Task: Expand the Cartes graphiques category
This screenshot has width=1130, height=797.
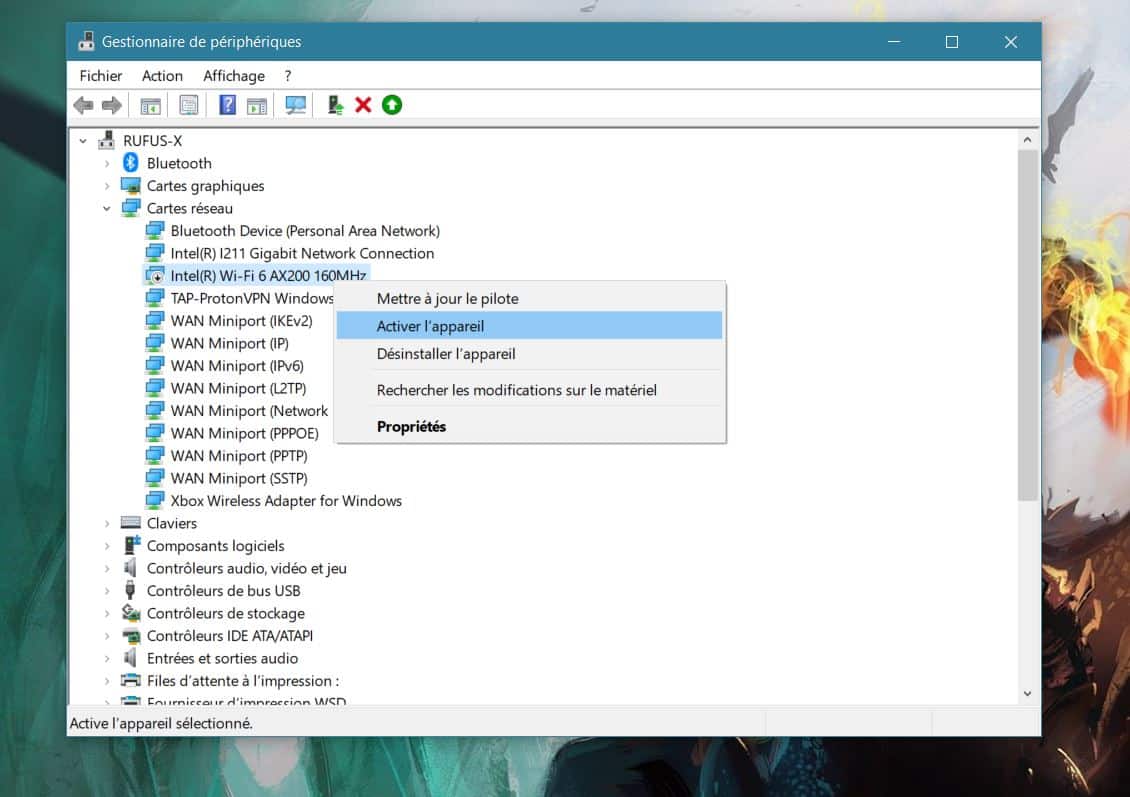Action: tap(107, 186)
